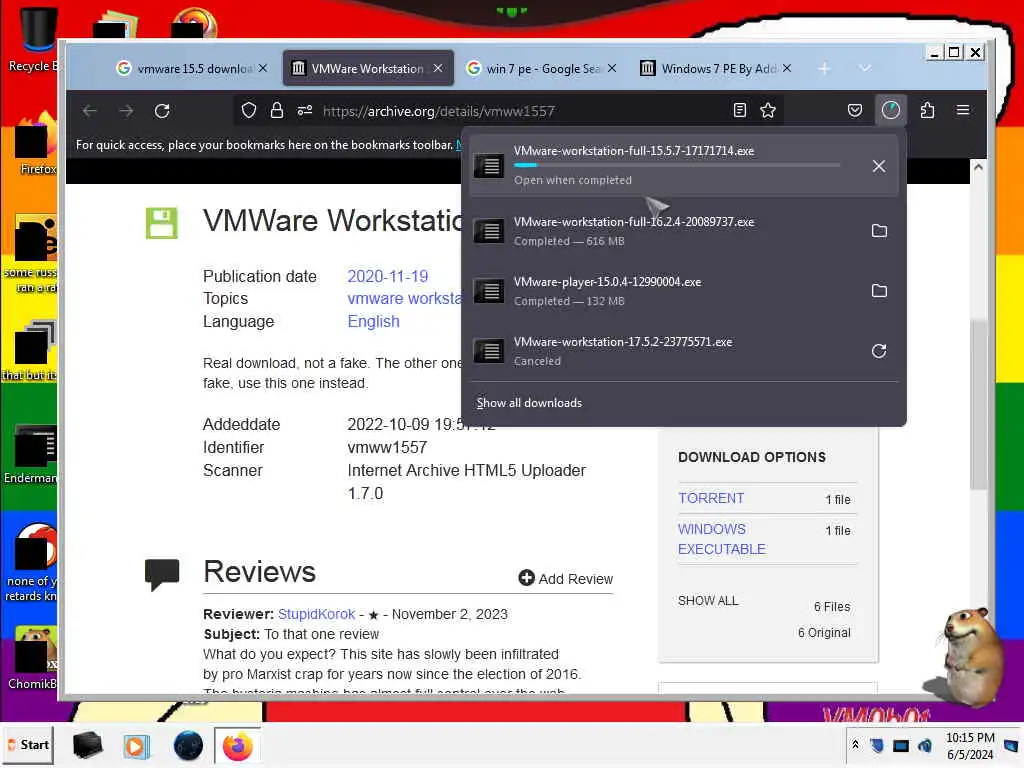Open the VMware-player-15.0.4-12990004.exe entry
Image resolution: width=1024 pixels, height=768 pixels.
[683, 291]
